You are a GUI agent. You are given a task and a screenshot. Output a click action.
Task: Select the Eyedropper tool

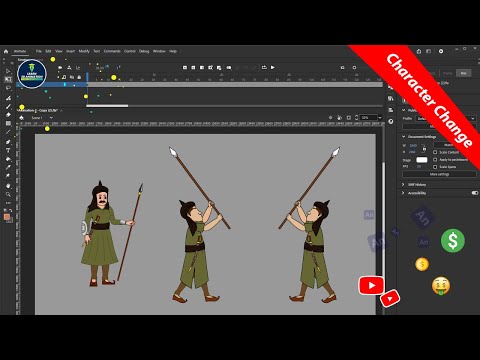coord(8,167)
